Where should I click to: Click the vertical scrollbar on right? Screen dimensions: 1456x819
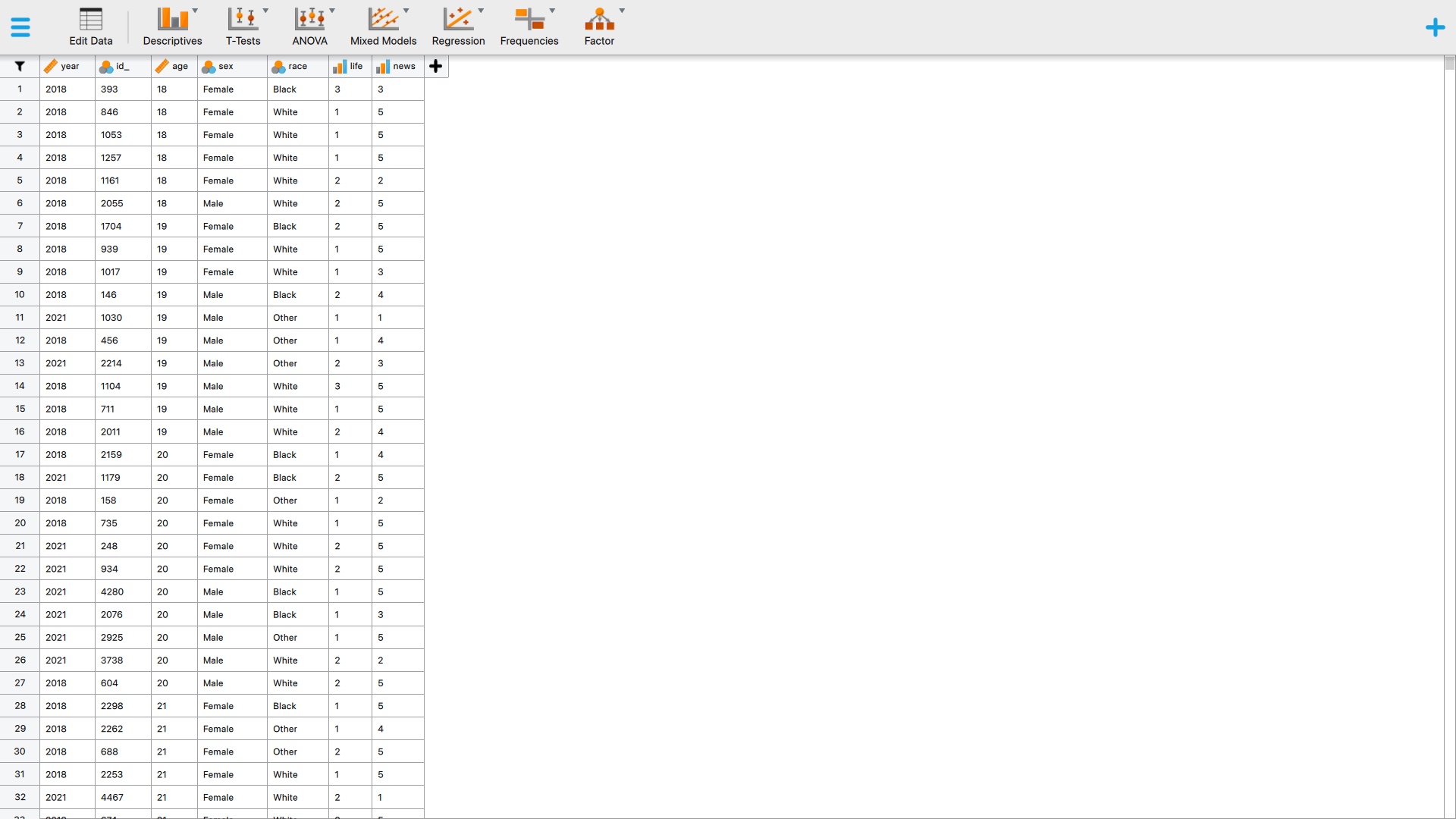point(1449,64)
